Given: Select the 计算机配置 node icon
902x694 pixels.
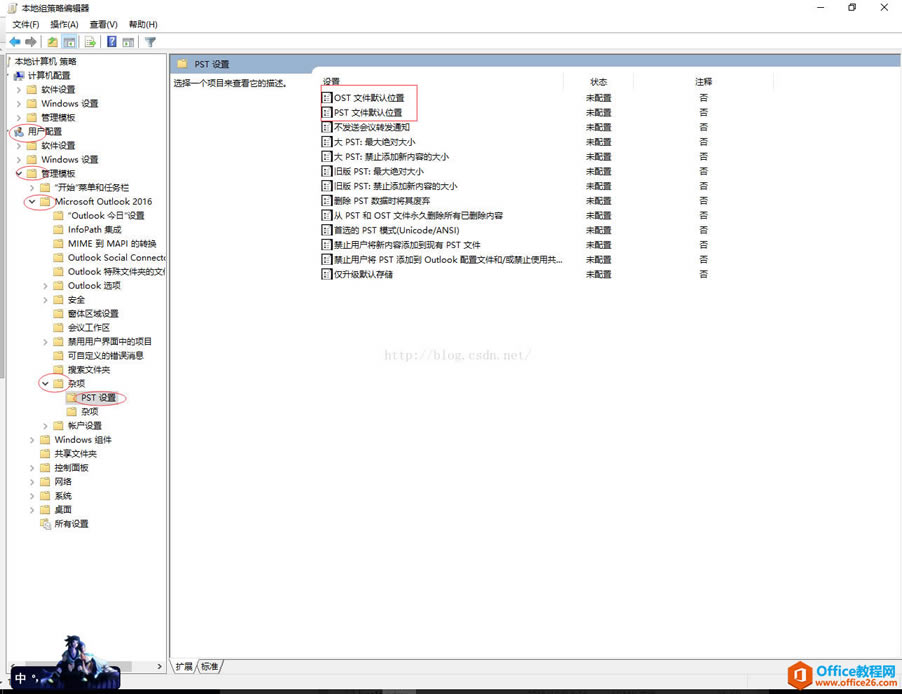Looking at the screenshot, I should [19, 75].
